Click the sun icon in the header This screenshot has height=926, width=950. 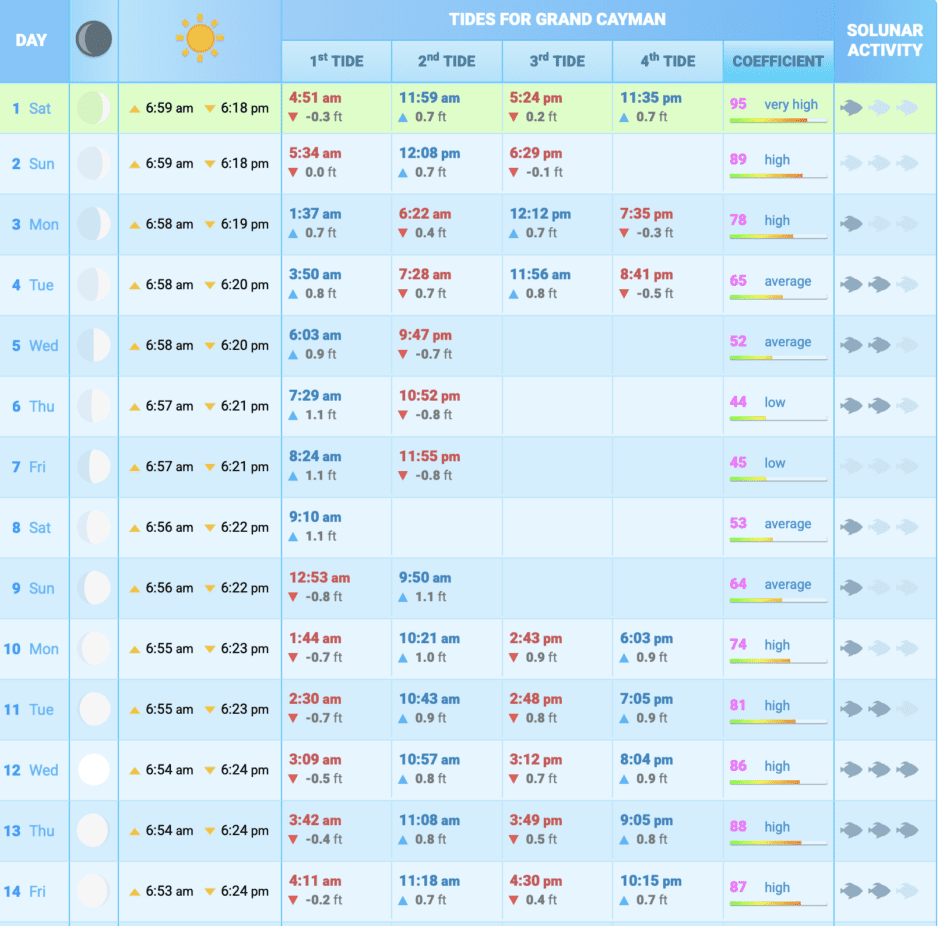pos(200,39)
